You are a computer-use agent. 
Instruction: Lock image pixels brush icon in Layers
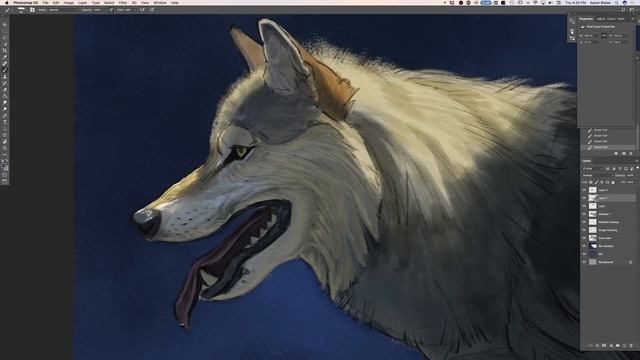pyautogui.click(x=596, y=182)
